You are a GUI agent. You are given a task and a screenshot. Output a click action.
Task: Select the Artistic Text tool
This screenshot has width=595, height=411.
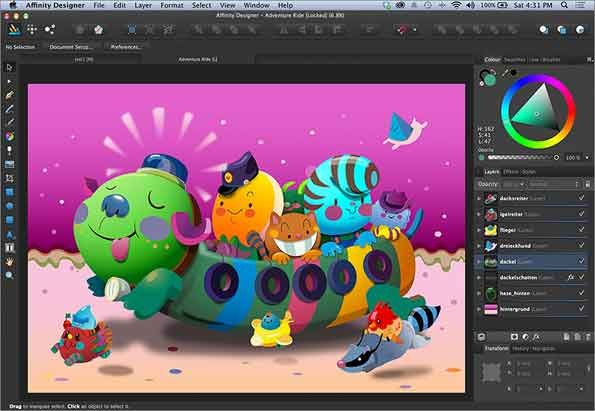9,235
